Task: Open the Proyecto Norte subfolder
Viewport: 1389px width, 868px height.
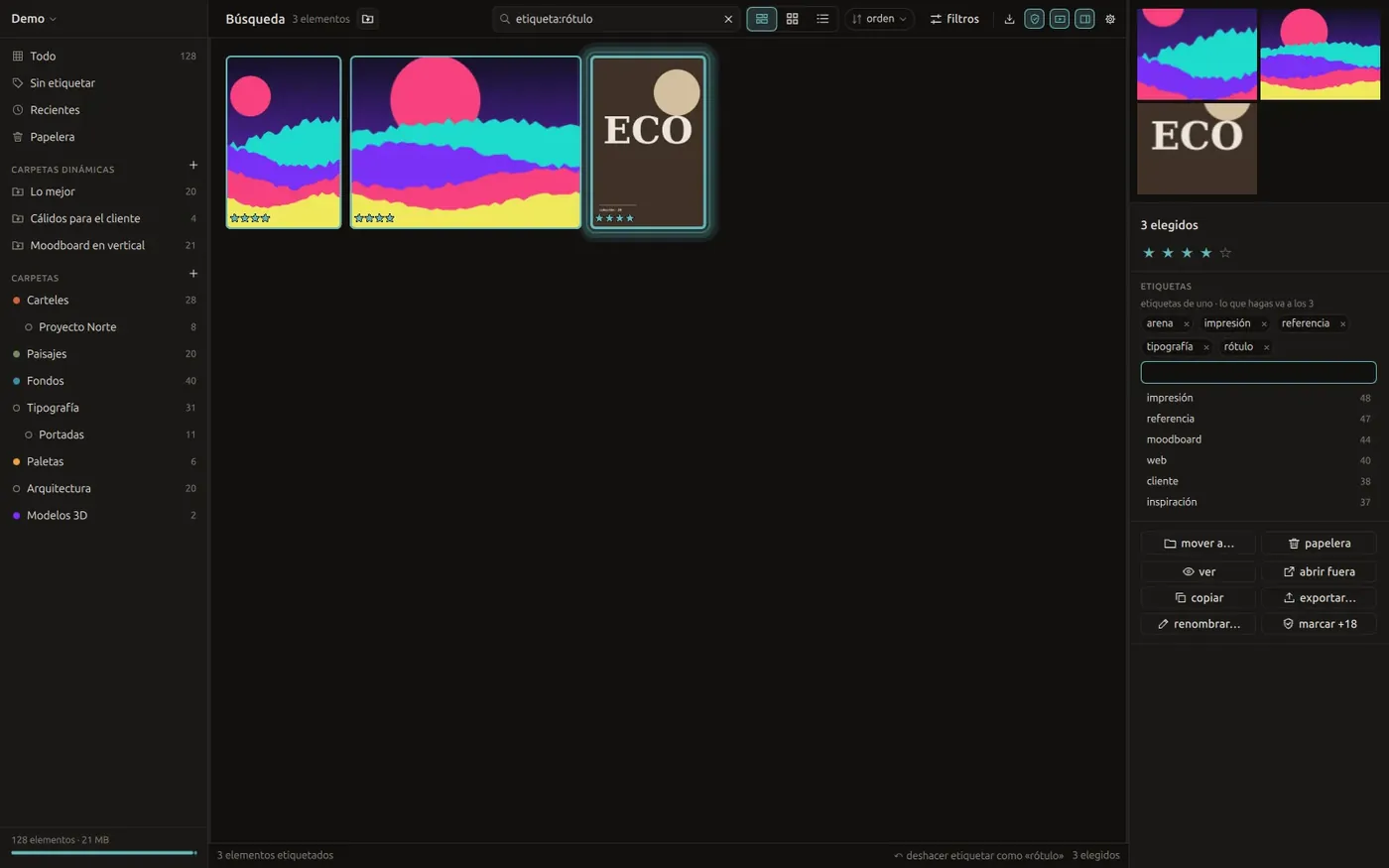Action: [103, 326]
